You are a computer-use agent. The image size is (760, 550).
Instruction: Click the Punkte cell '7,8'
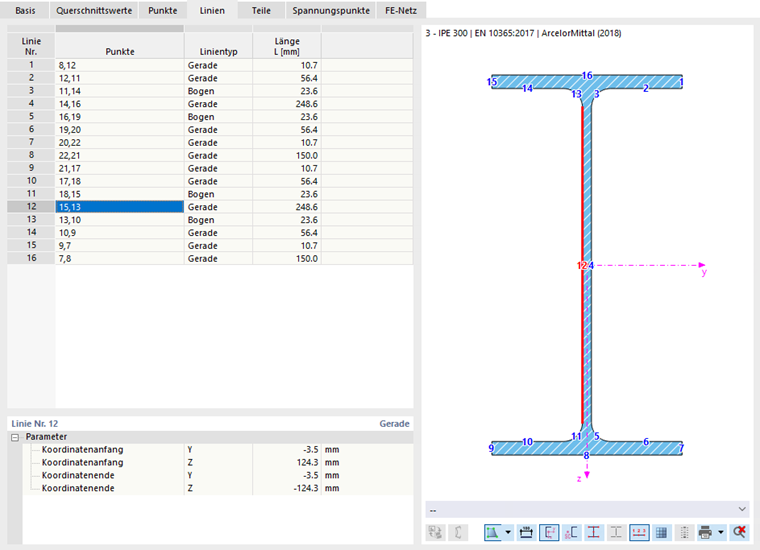tap(120, 258)
